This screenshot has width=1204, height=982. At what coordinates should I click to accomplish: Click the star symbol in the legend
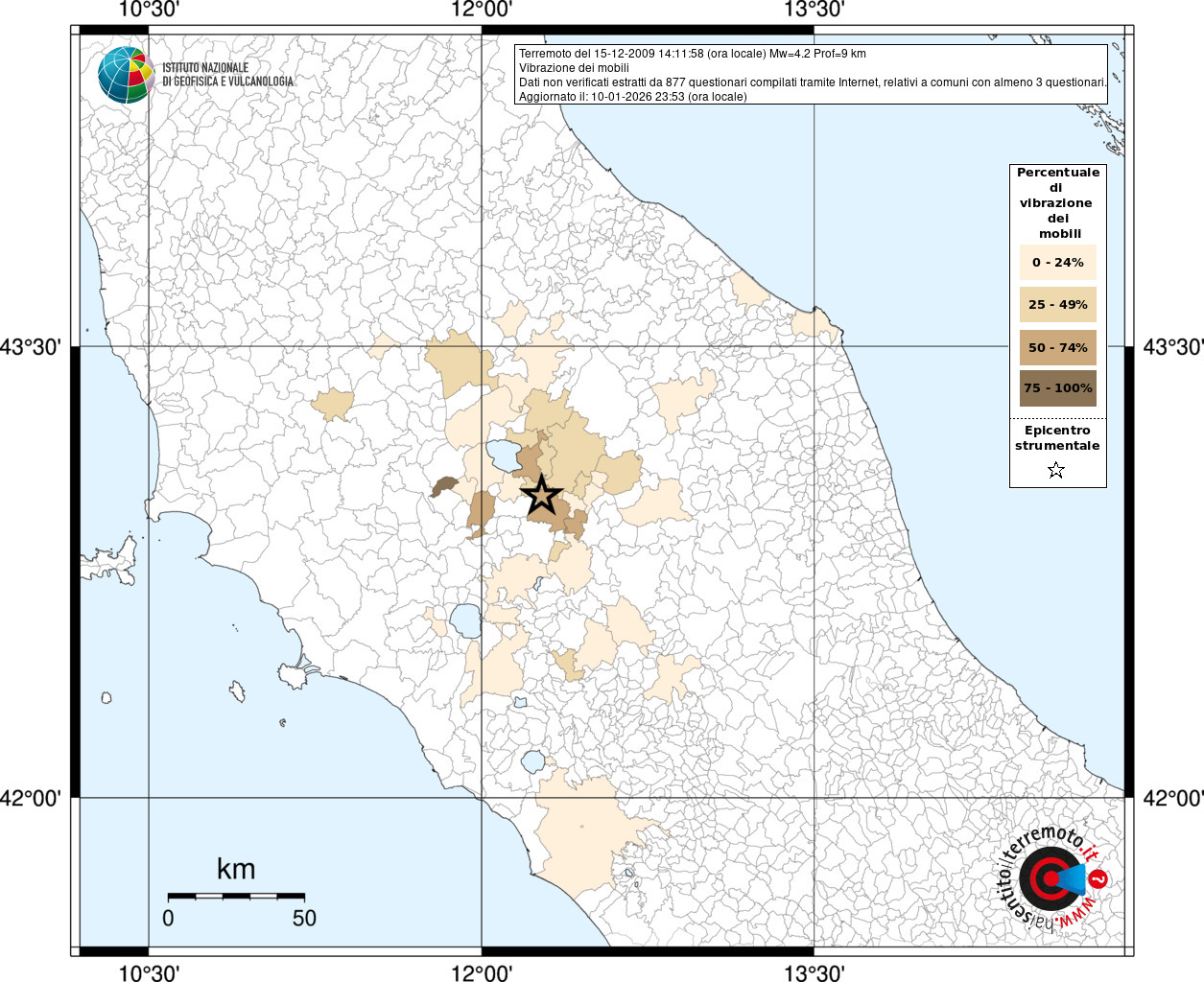[1056, 470]
